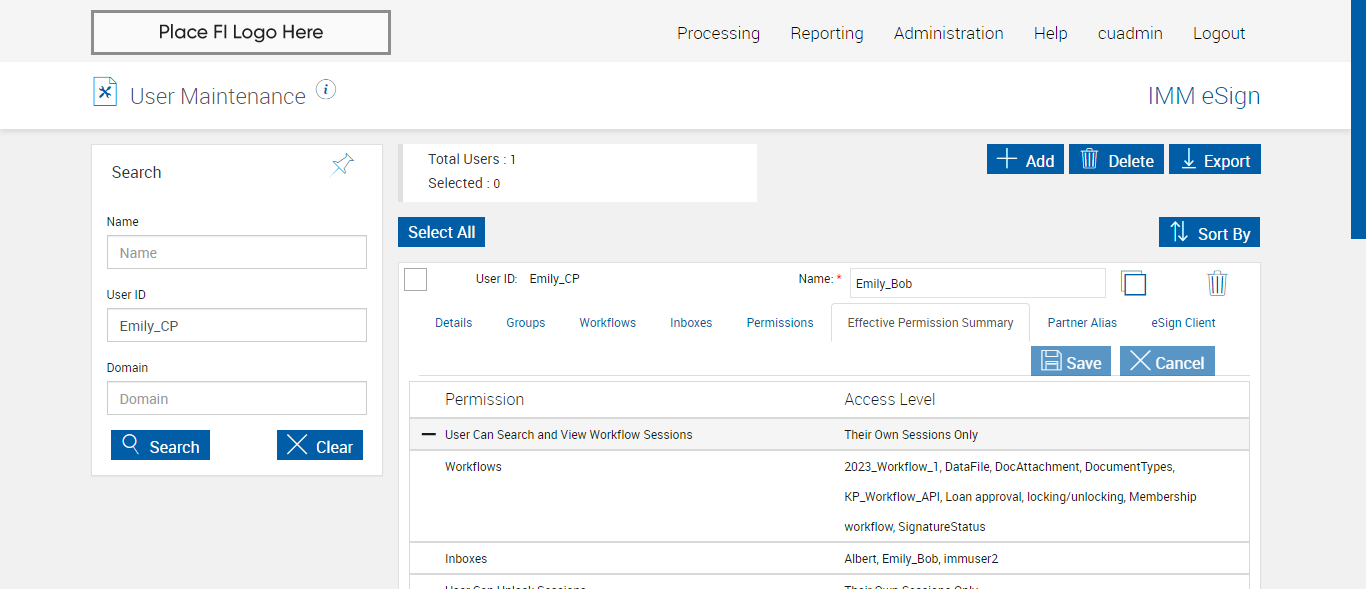
Task: Open the Administration menu
Action: tap(948, 33)
